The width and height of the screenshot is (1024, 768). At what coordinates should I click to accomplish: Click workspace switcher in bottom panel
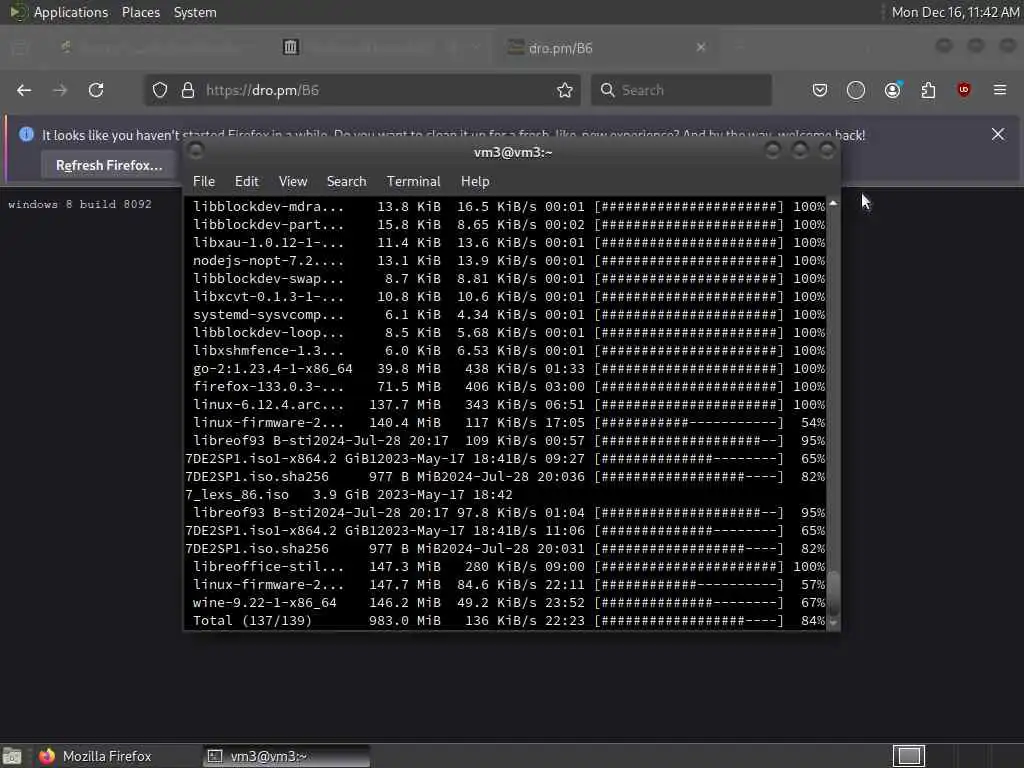click(x=908, y=756)
